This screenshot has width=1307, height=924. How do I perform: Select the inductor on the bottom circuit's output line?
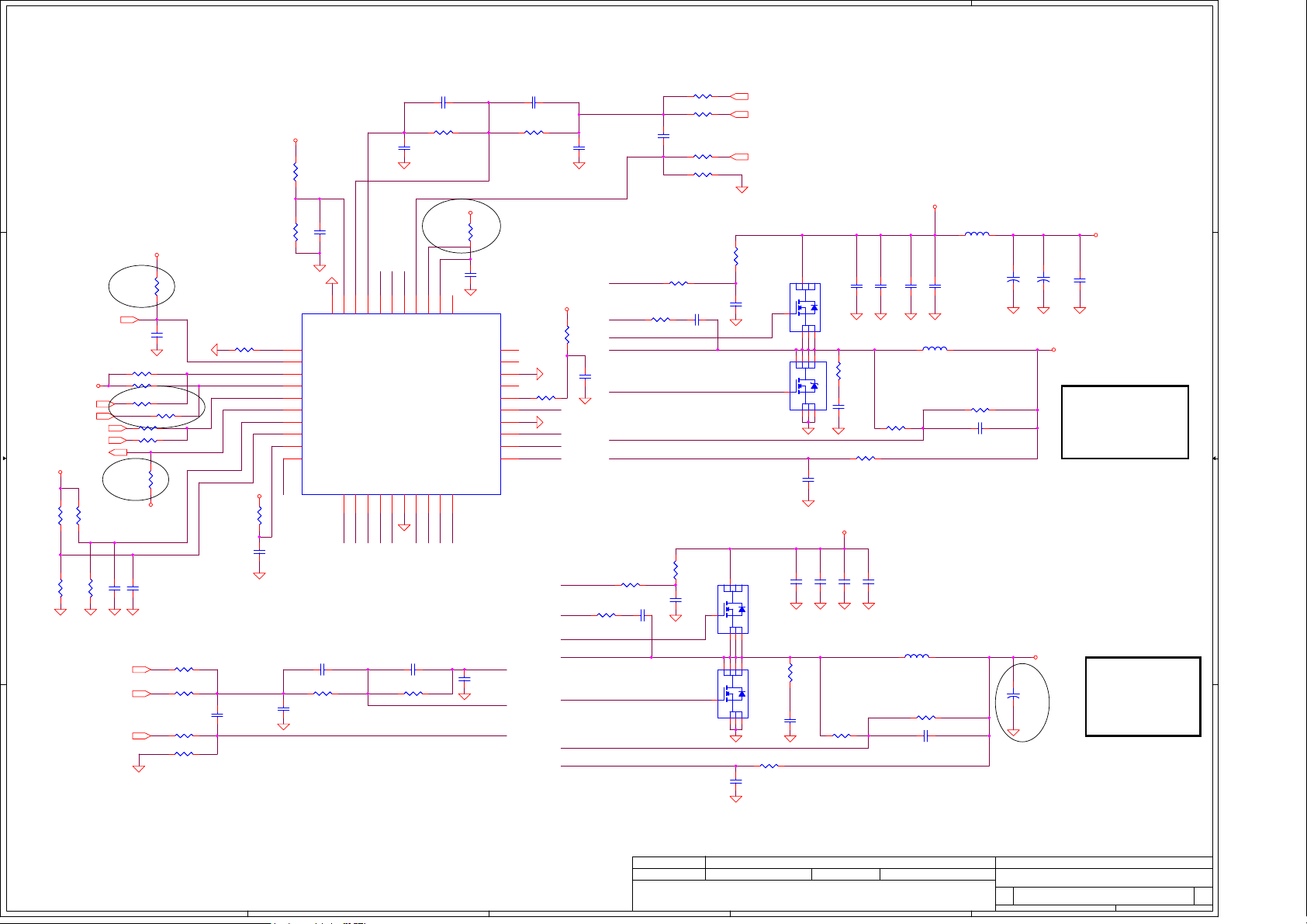click(916, 657)
